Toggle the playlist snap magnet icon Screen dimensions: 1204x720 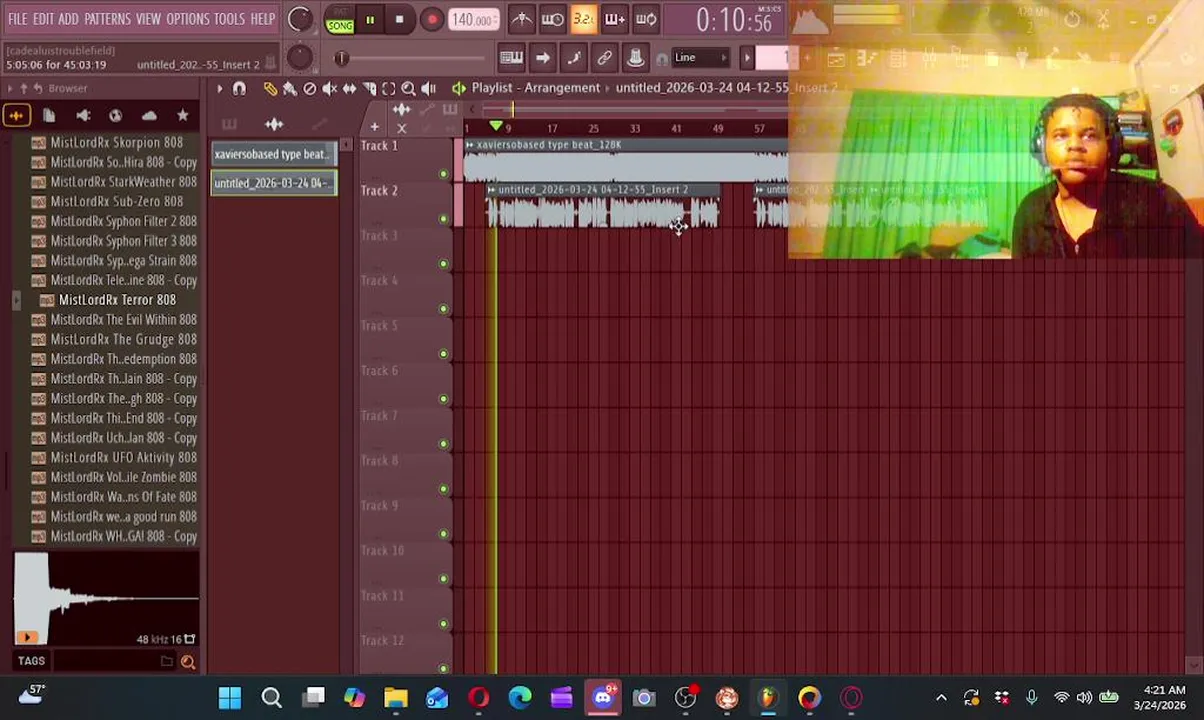(239, 89)
